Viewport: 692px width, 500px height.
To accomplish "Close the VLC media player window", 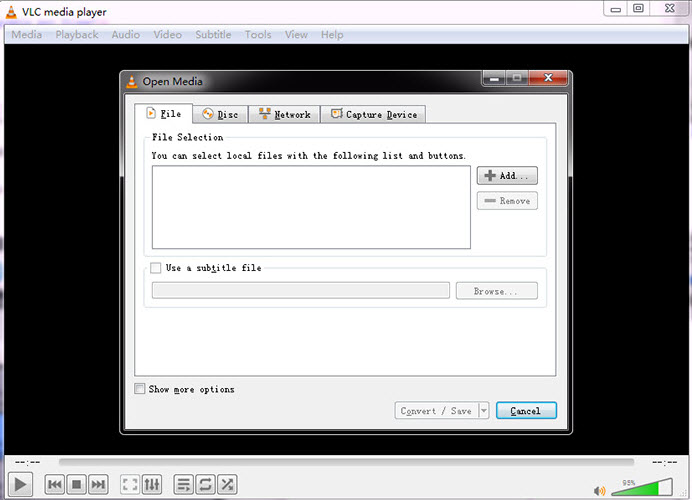I will pos(669,8).
